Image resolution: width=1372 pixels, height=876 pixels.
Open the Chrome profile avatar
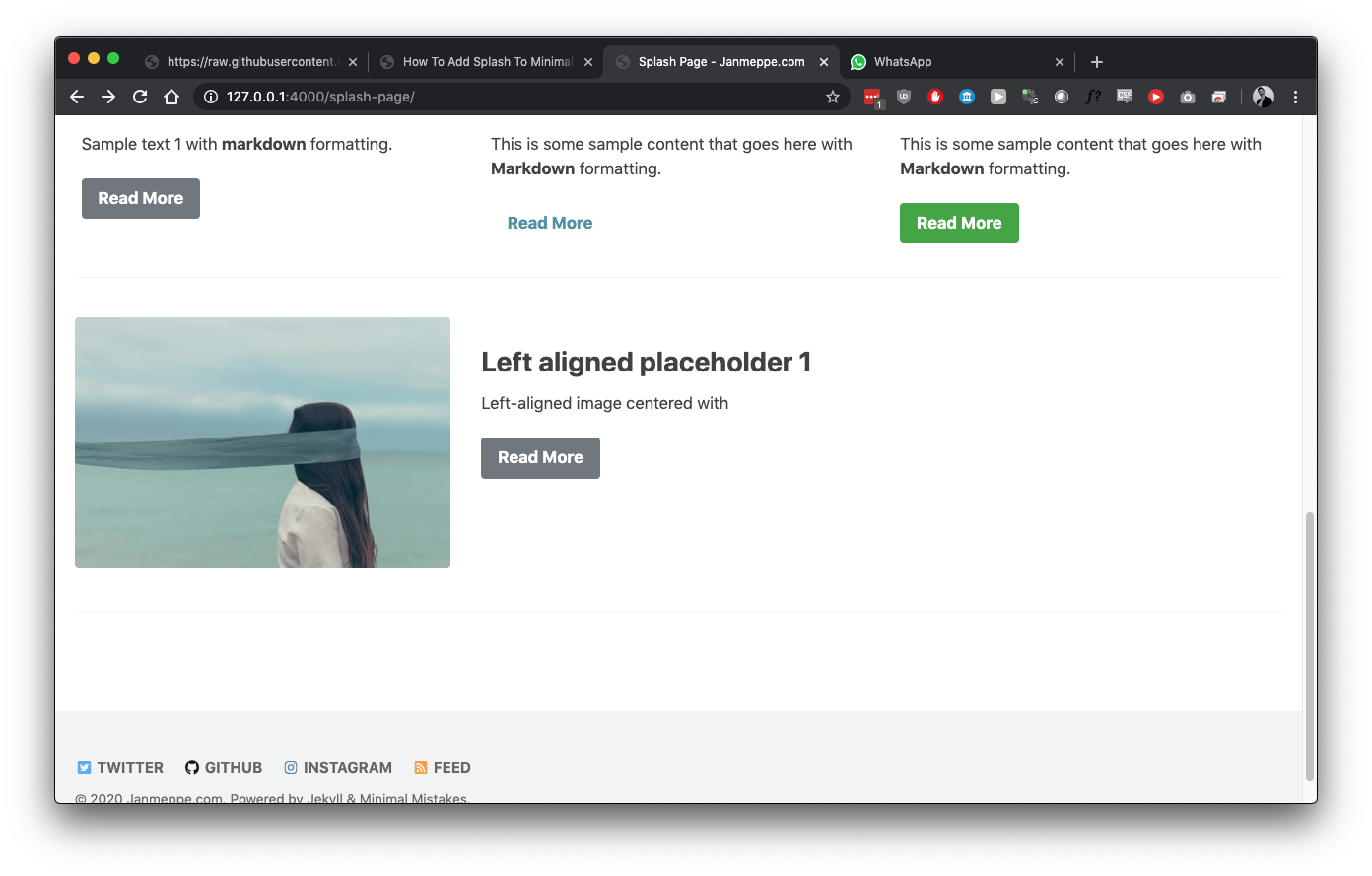click(1264, 97)
